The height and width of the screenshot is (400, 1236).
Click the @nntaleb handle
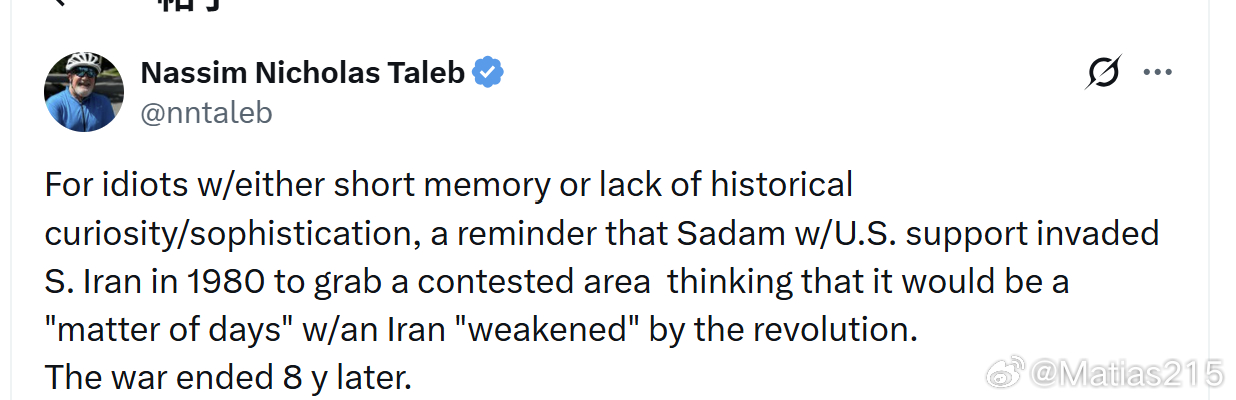point(206,113)
